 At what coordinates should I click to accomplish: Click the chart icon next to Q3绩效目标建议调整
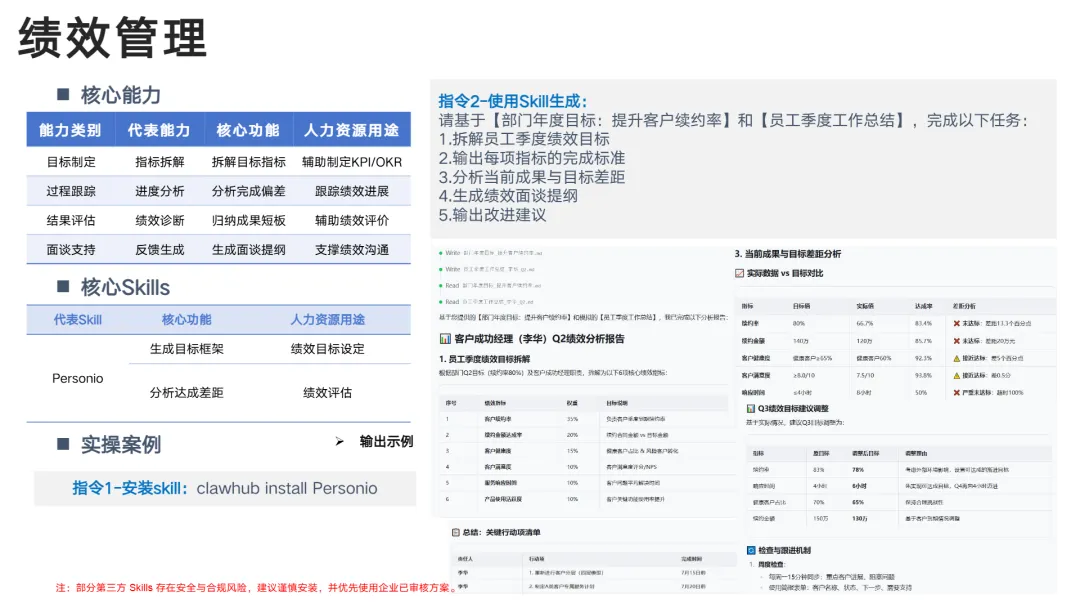coord(751,408)
